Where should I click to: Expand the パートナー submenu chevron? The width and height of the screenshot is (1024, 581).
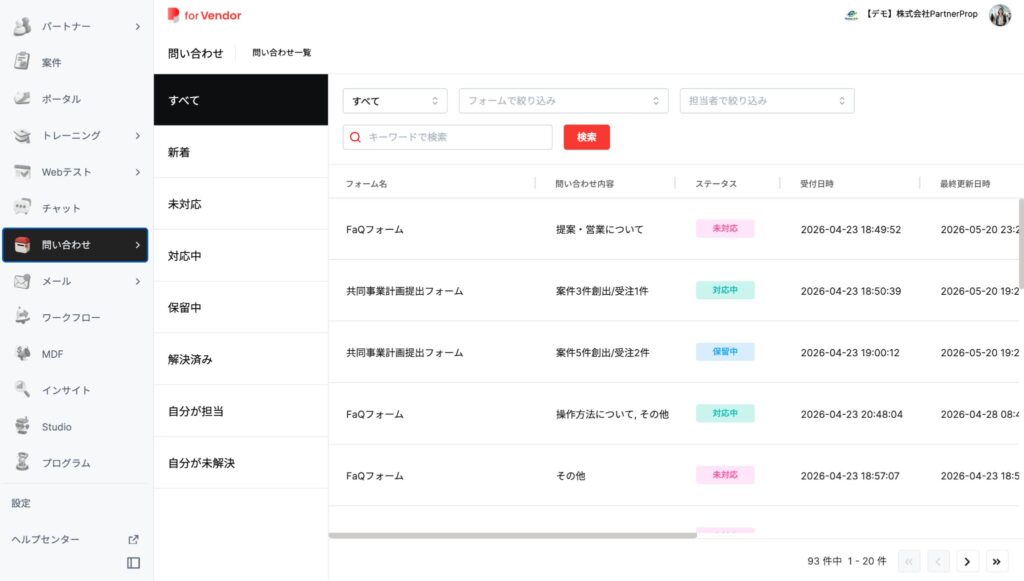coord(138,27)
